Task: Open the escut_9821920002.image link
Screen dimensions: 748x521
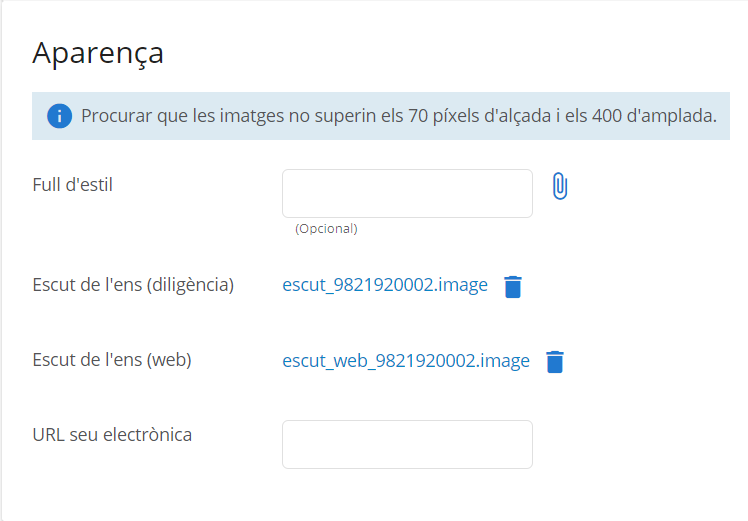Action: [385, 285]
